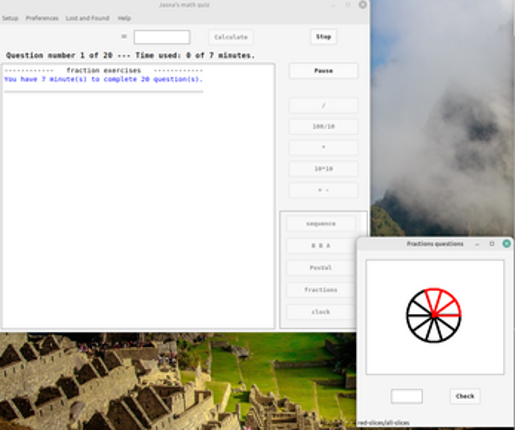Screen dimensions: 515x430
Task: Click the fraction answer field in Fractions questions
Action: tap(407, 396)
